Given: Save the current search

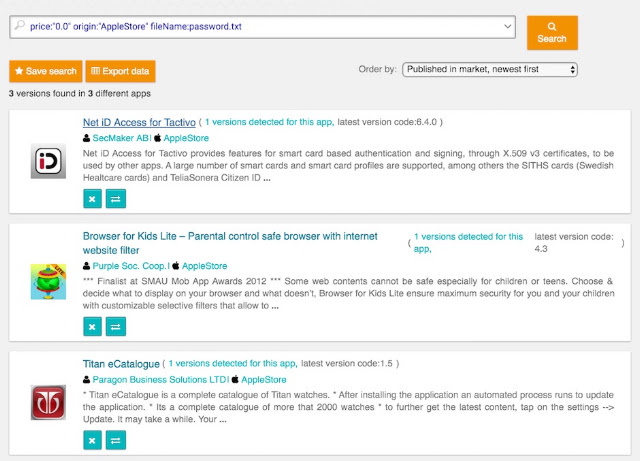Looking at the screenshot, I should [x=46, y=71].
